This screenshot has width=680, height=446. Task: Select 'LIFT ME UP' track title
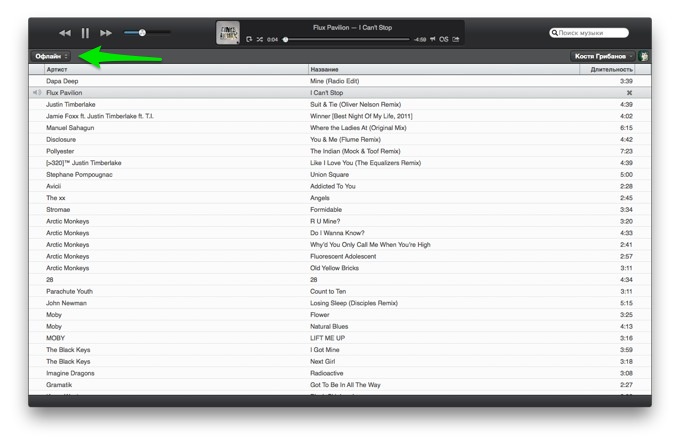coord(327,339)
